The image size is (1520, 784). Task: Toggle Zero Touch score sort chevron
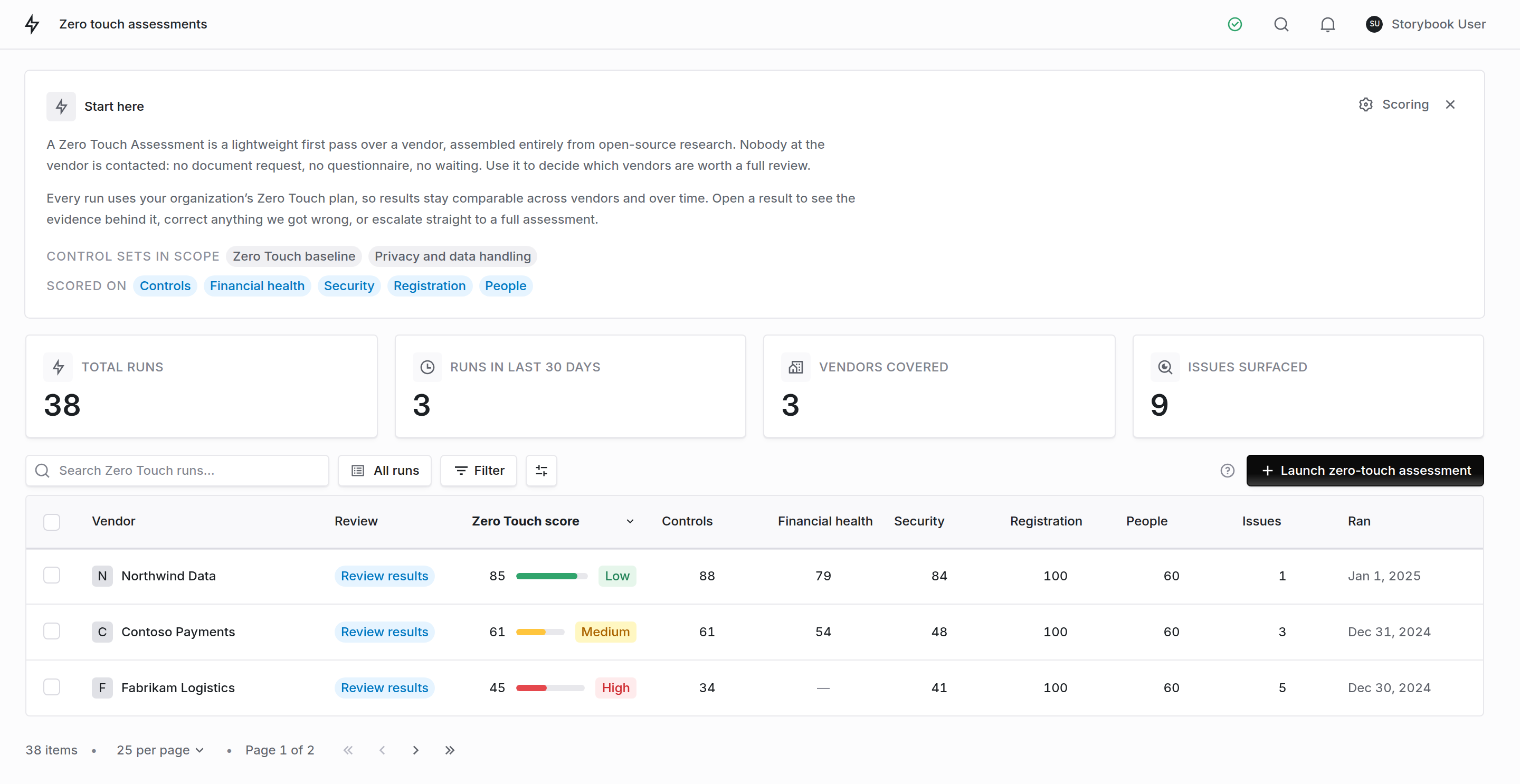[630, 521]
